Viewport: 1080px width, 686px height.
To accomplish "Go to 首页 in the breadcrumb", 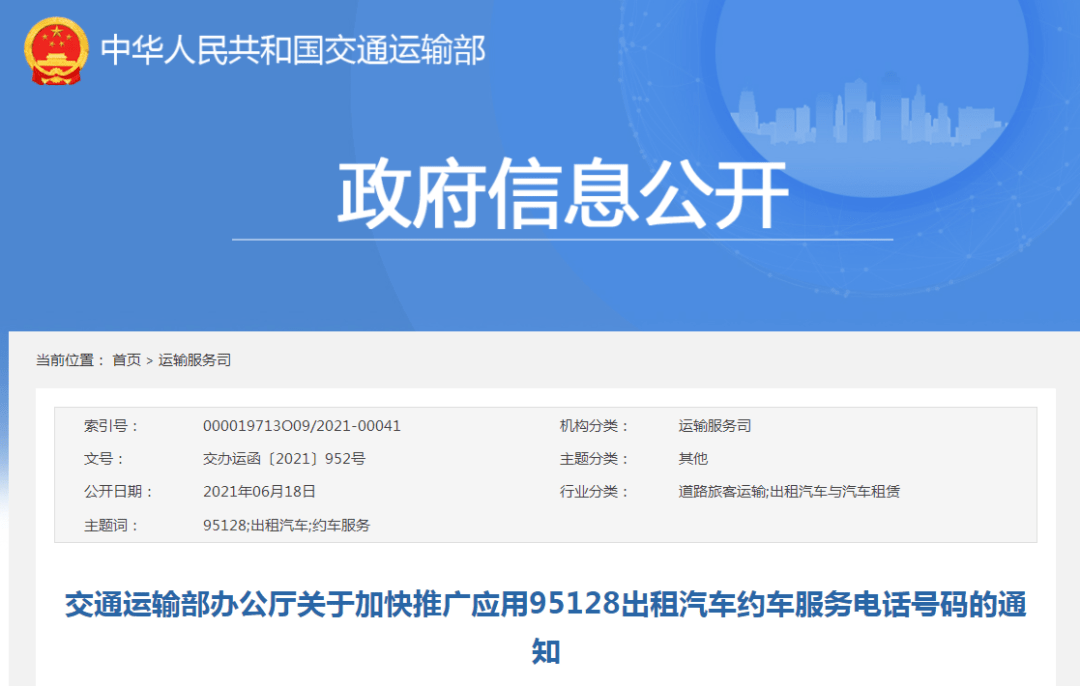I will (x=127, y=360).
